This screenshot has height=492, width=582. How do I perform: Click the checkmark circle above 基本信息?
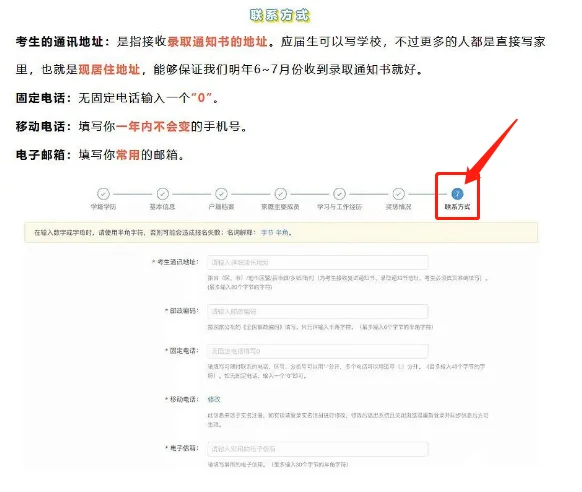click(x=163, y=194)
